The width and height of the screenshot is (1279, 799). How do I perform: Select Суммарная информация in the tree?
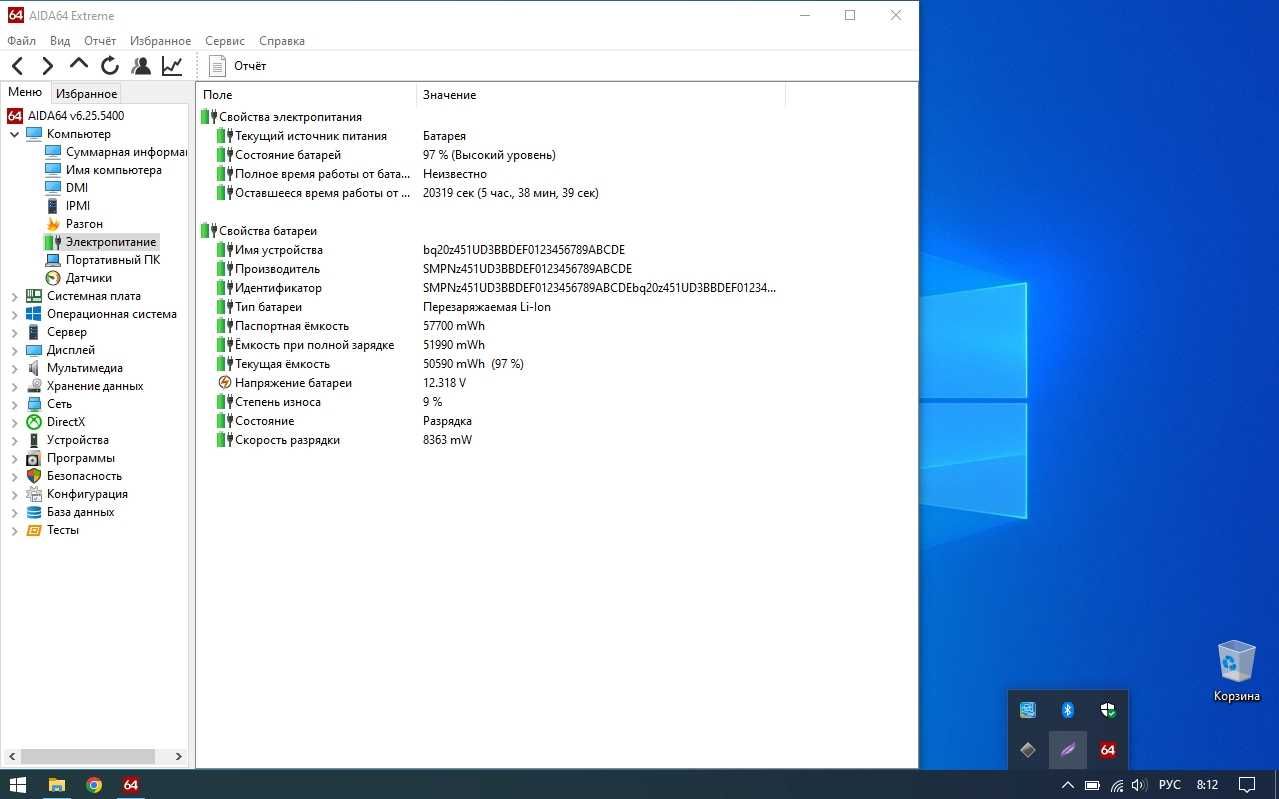[117, 152]
